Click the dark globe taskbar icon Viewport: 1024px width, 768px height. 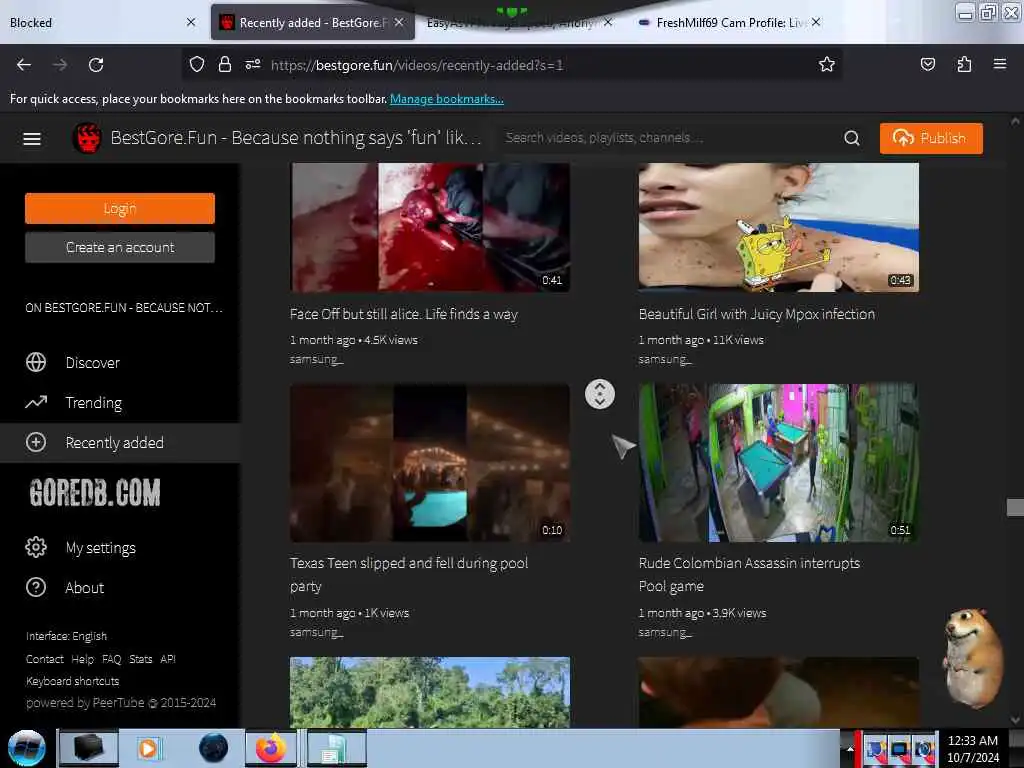pyautogui.click(x=214, y=748)
